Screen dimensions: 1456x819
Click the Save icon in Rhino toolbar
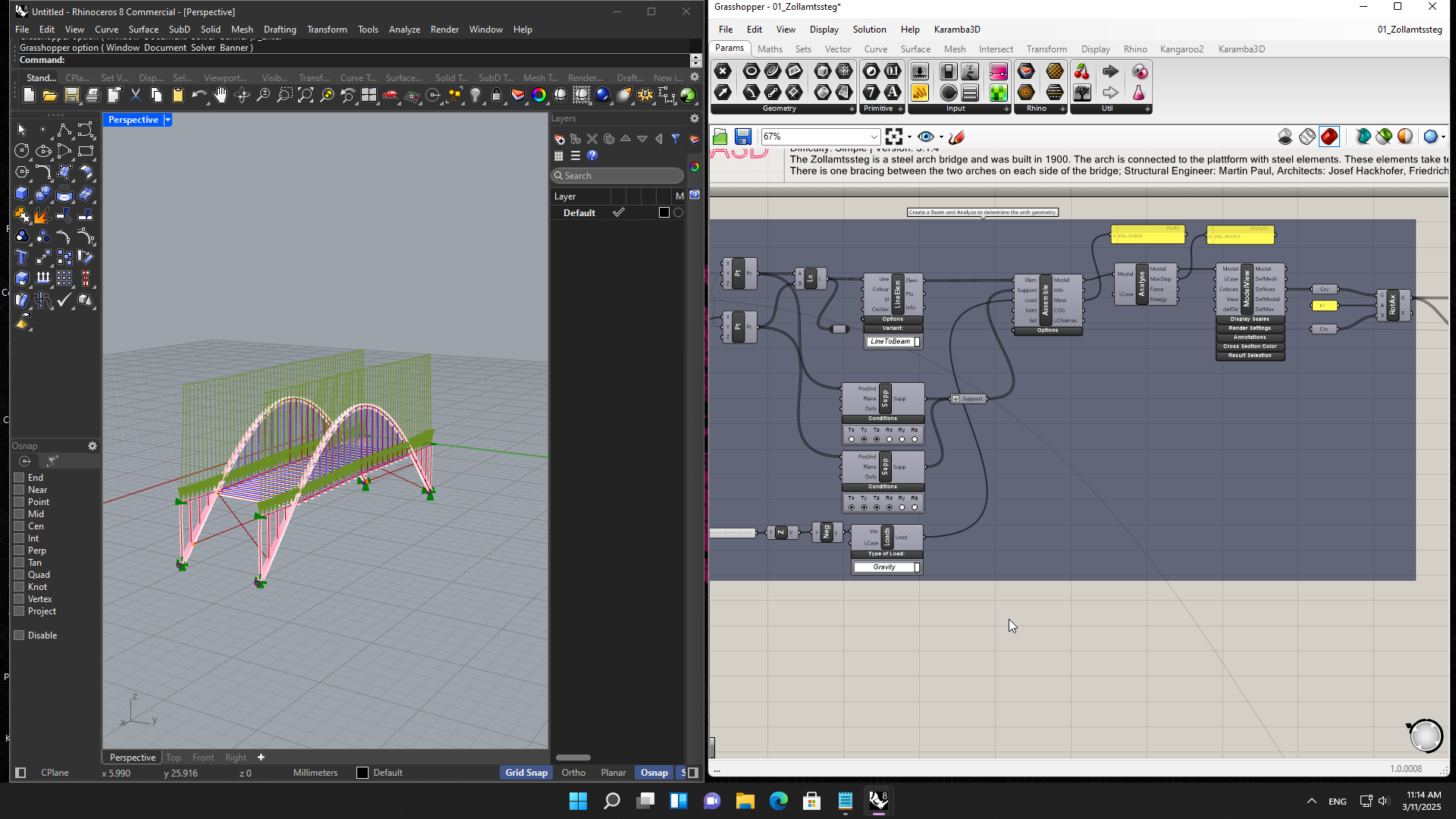[x=71, y=96]
